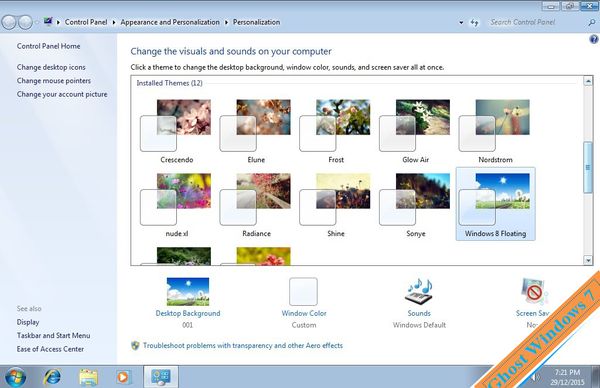Open Windows Media Player in taskbar
Screen dimensions: 600x388
pos(123,377)
